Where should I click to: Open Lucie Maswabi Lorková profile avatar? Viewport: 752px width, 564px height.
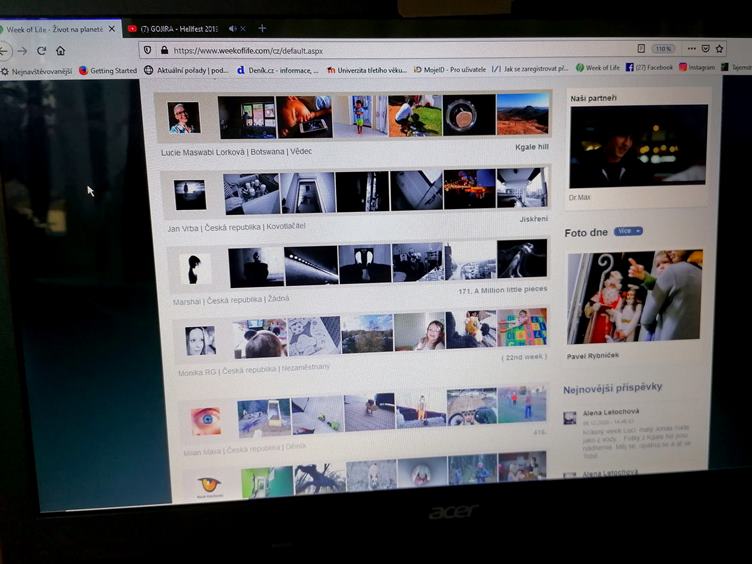pyautogui.click(x=184, y=118)
